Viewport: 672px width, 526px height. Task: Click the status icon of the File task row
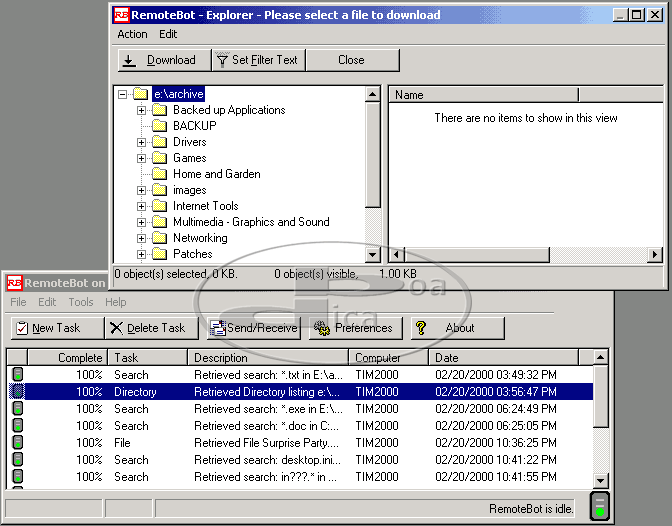click(x=17, y=443)
